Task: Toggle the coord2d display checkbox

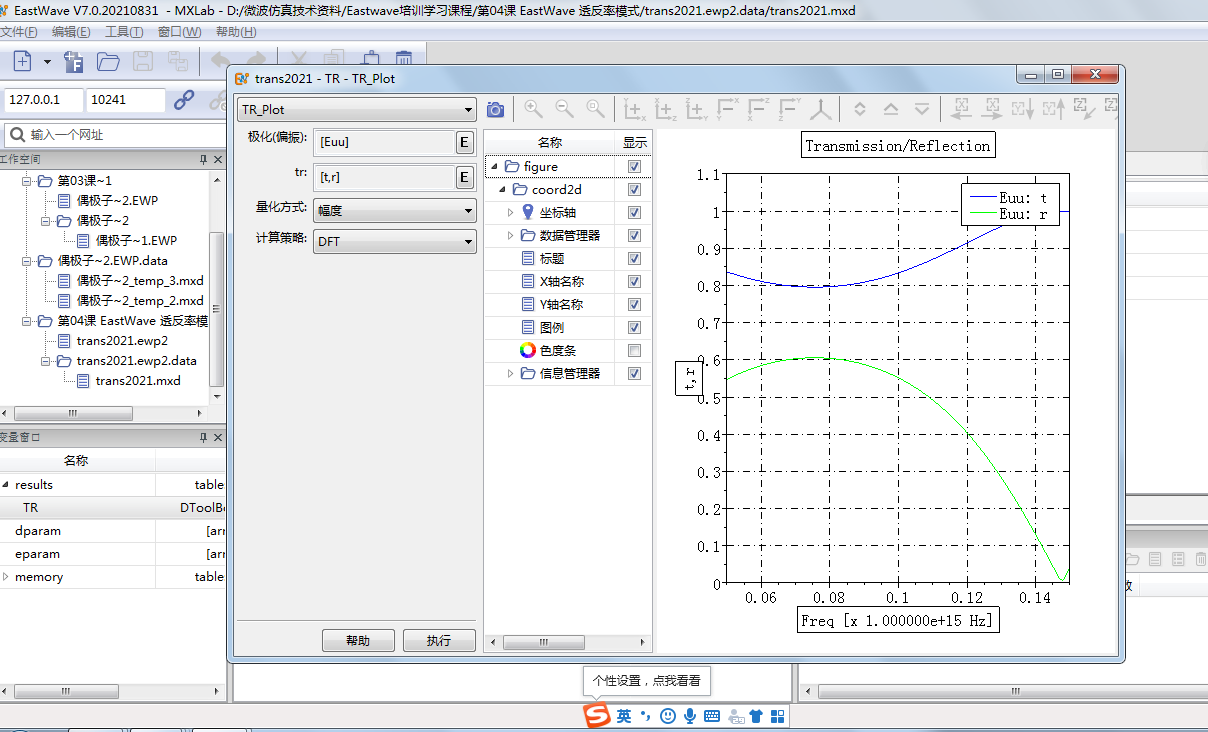Action: [x=634, y=190]
